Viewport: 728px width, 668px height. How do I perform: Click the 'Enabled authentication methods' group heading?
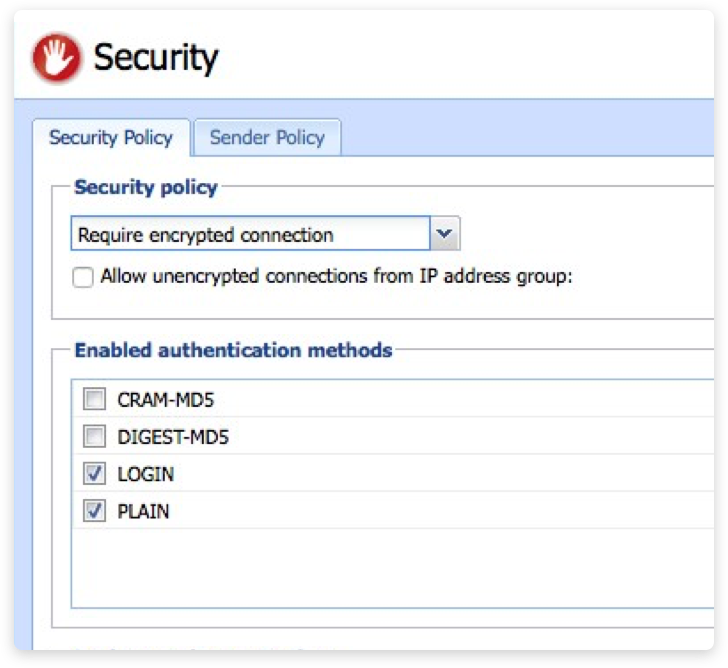pos(233,350)
